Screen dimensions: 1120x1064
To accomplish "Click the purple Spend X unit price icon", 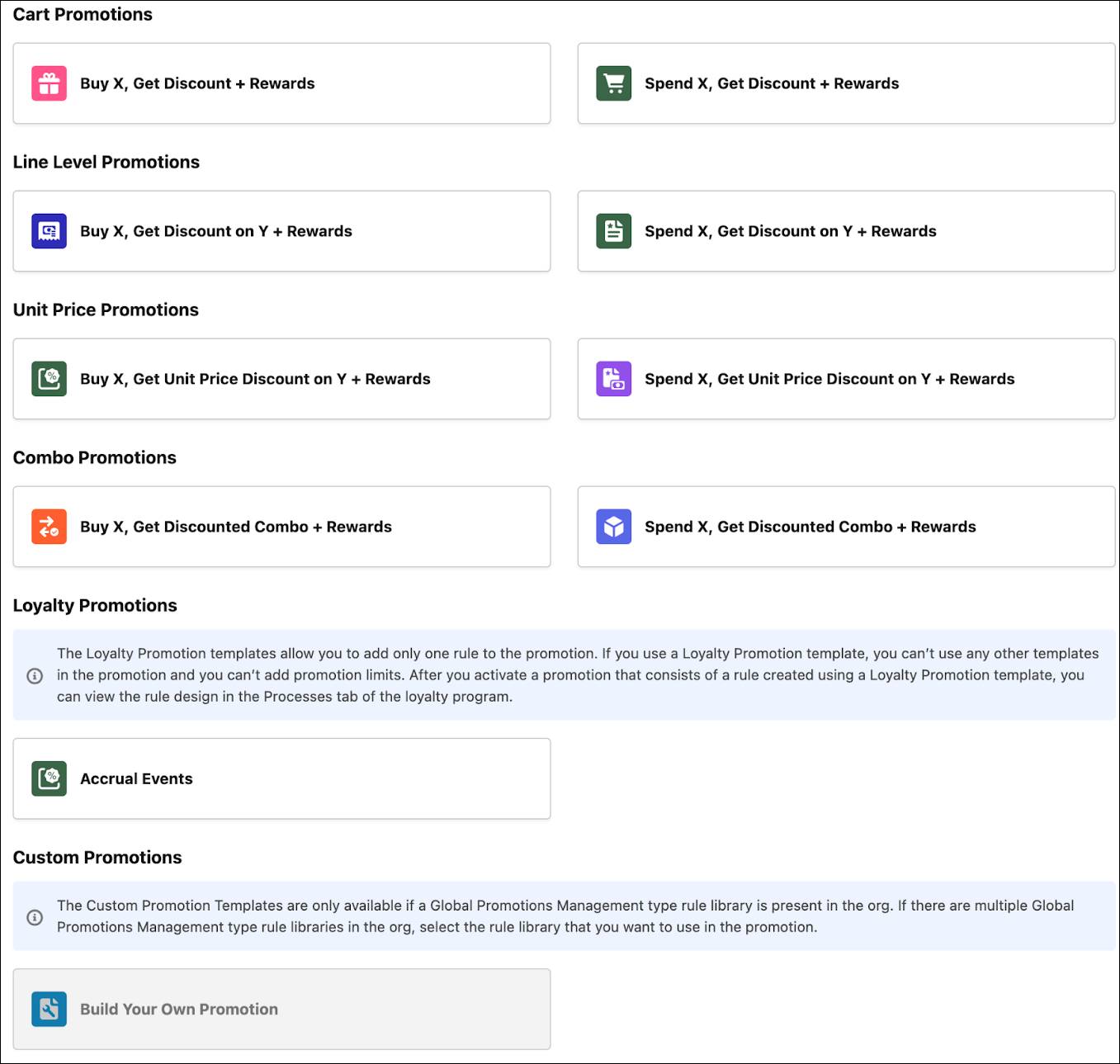I will (613, 379).
